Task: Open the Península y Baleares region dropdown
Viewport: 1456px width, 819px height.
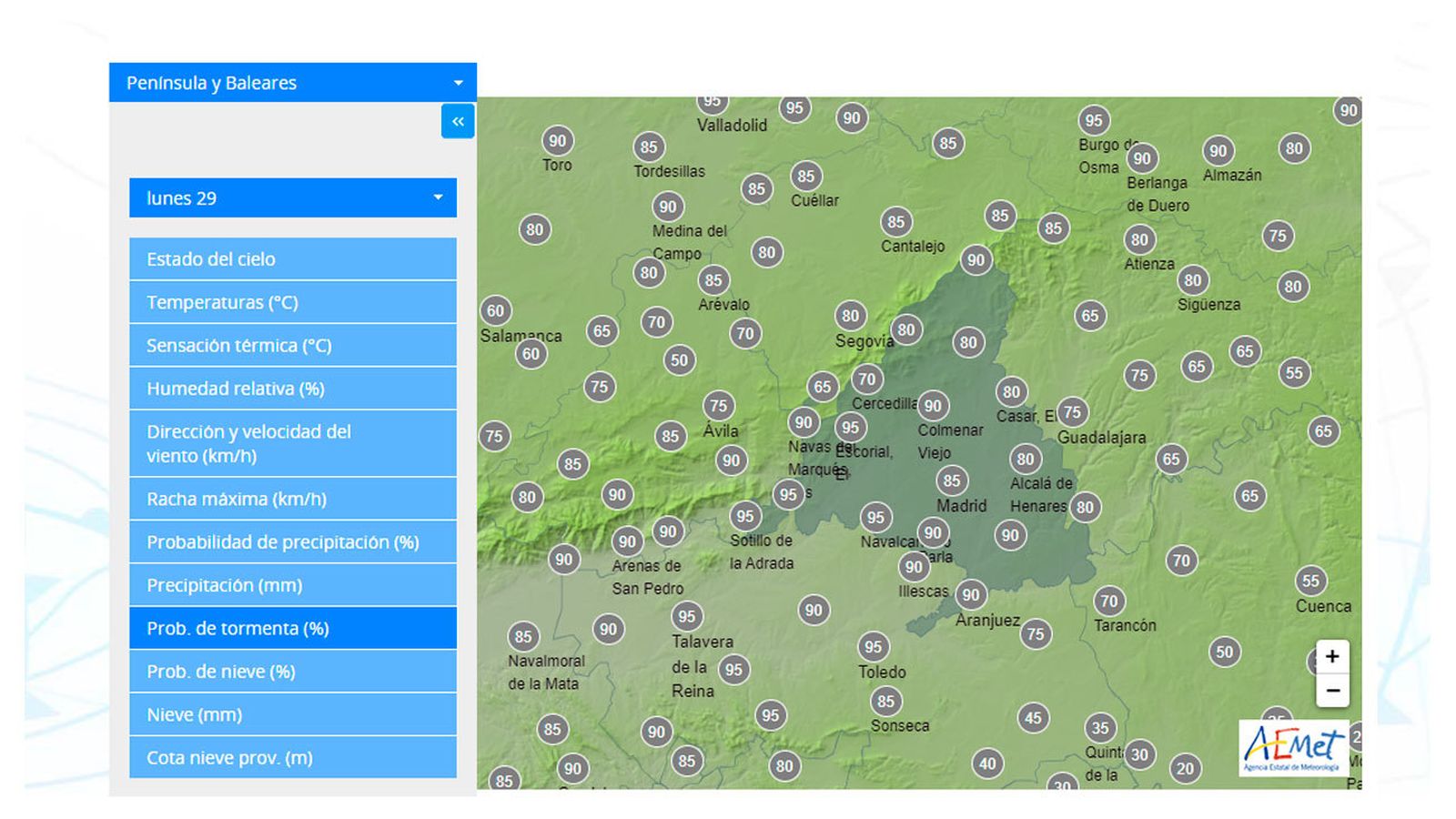Action: (x=293, y=83)
